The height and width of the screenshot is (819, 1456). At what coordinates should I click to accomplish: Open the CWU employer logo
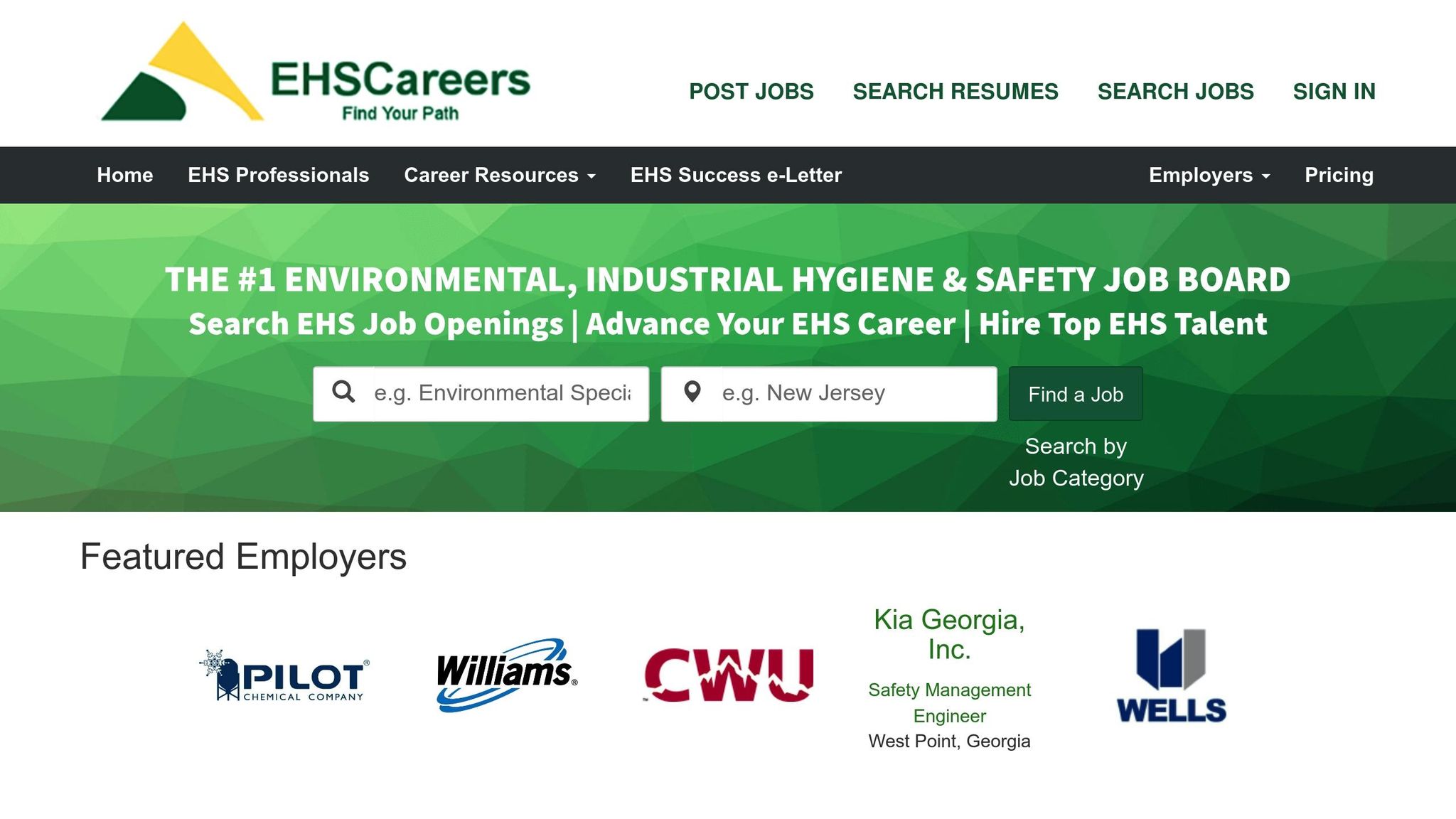click(x=728, y=675)
